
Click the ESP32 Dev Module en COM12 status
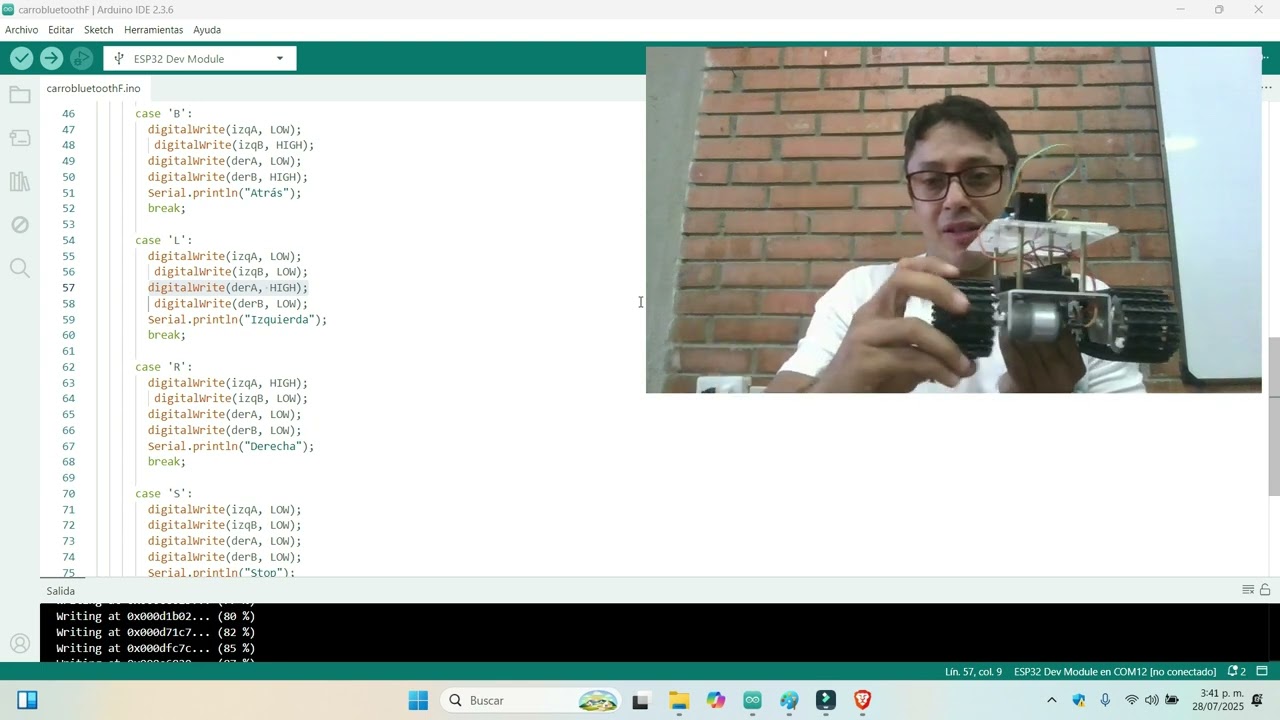click(x=1115, y=671)
